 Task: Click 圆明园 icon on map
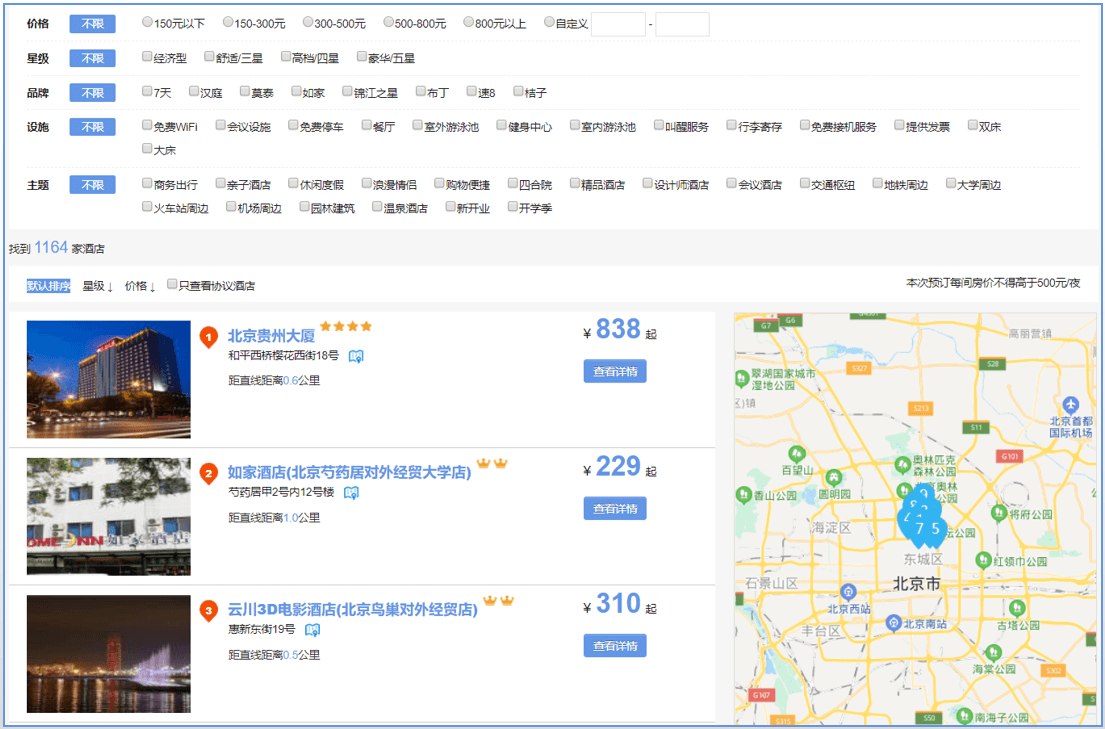(834, 478)
